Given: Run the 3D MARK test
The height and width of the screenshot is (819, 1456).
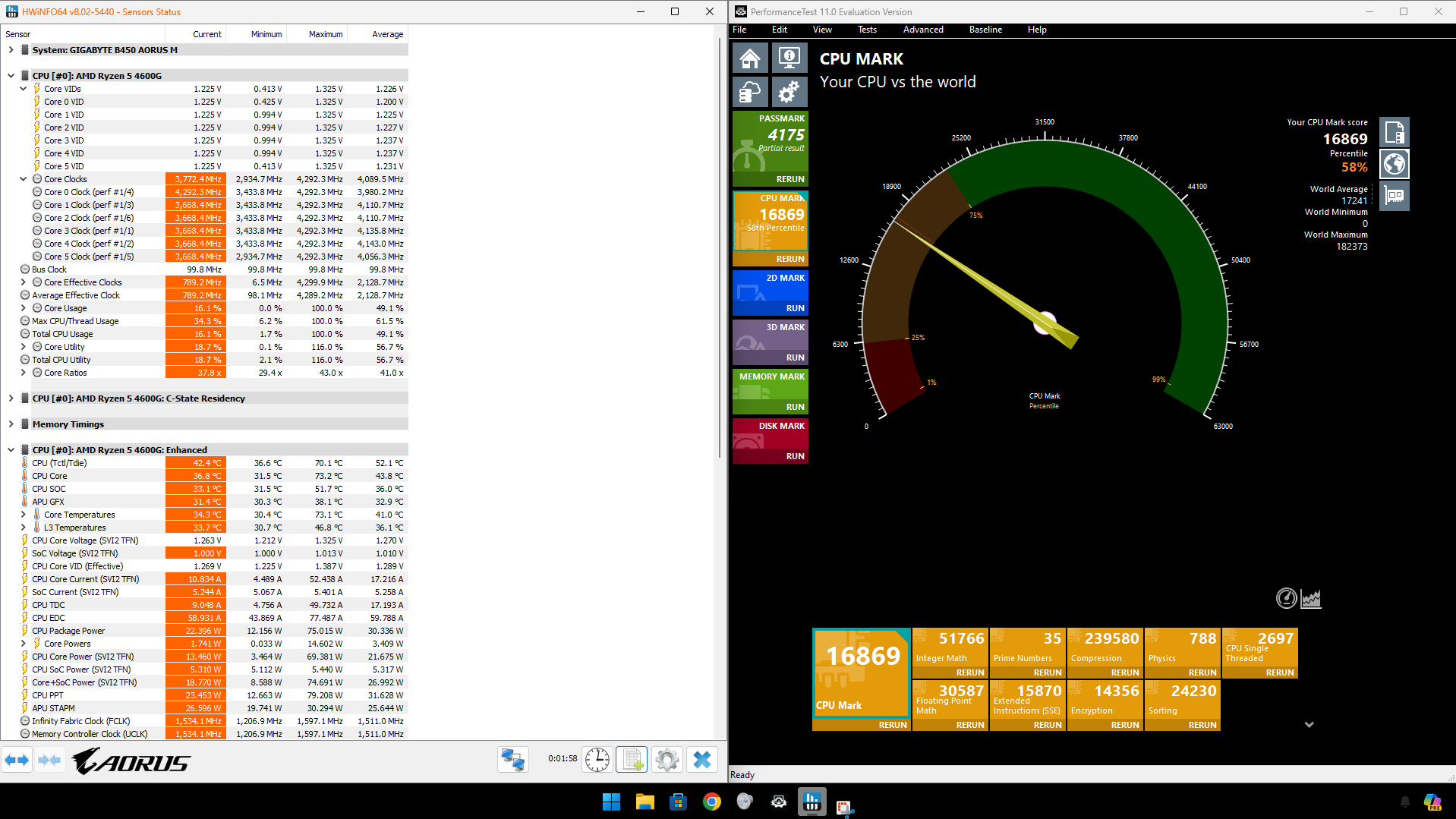Looking at the screenshot, I should 795,358.
